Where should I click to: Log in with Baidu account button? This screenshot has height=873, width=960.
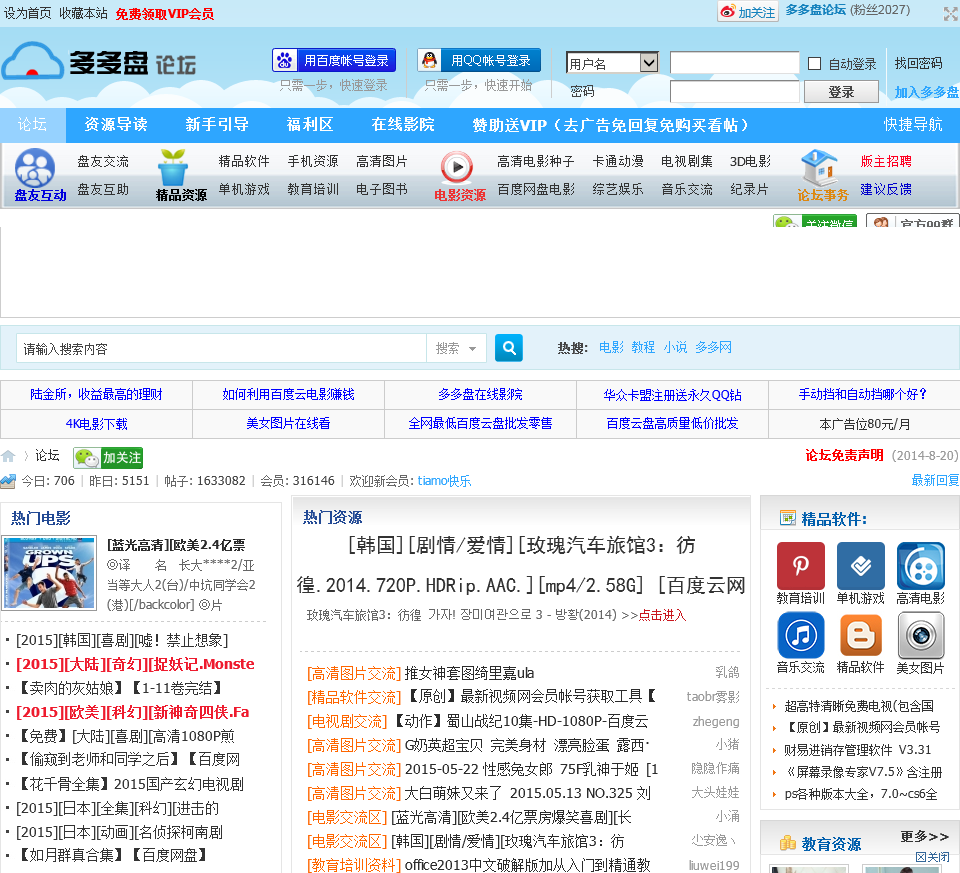coord(334,60)
